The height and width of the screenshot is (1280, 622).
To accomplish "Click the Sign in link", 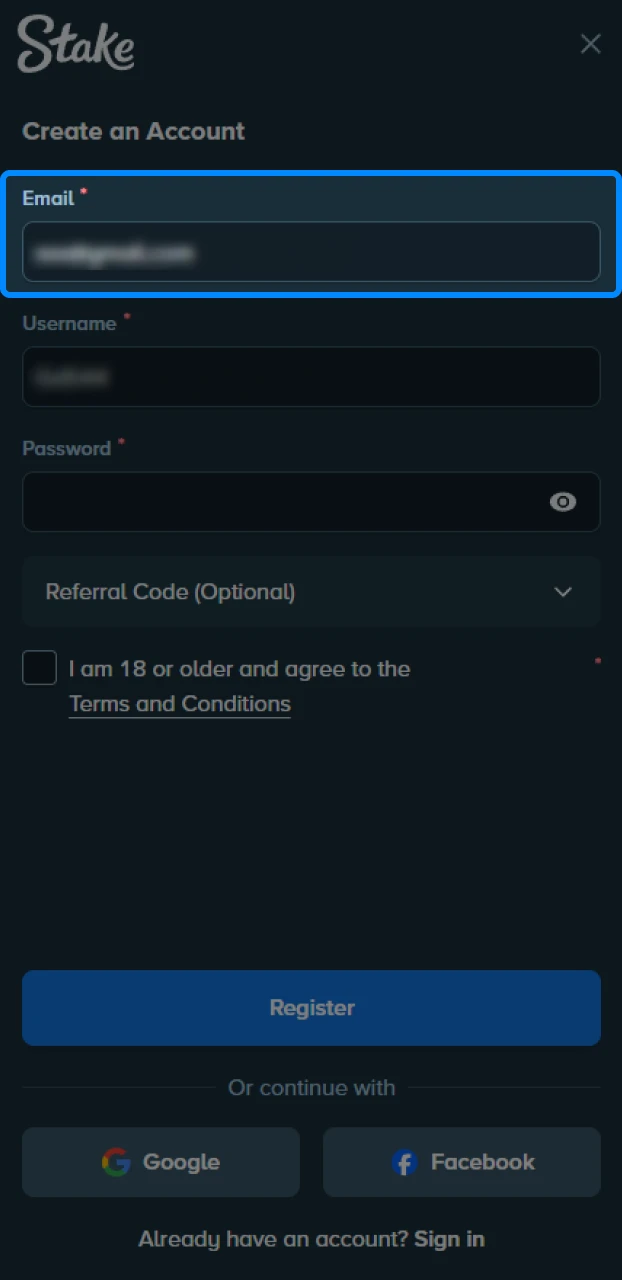I will 448,1239.
